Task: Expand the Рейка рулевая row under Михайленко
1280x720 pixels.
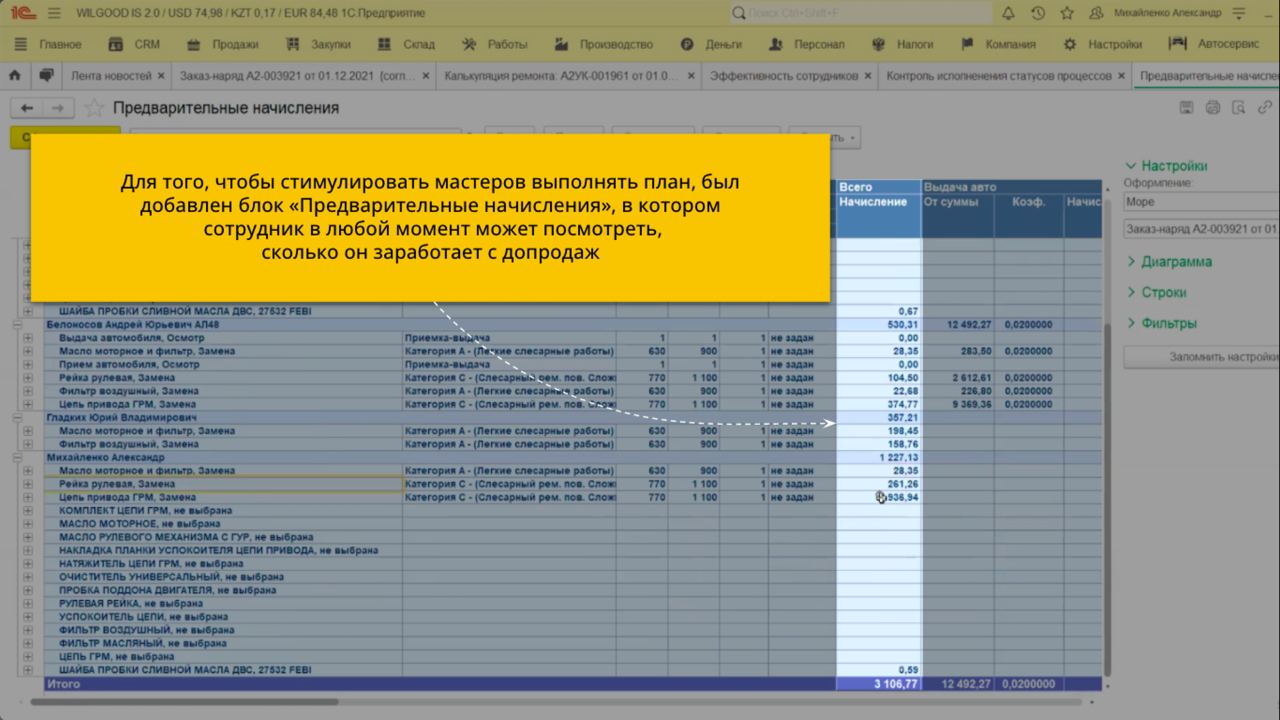Action: pos(28,484)
